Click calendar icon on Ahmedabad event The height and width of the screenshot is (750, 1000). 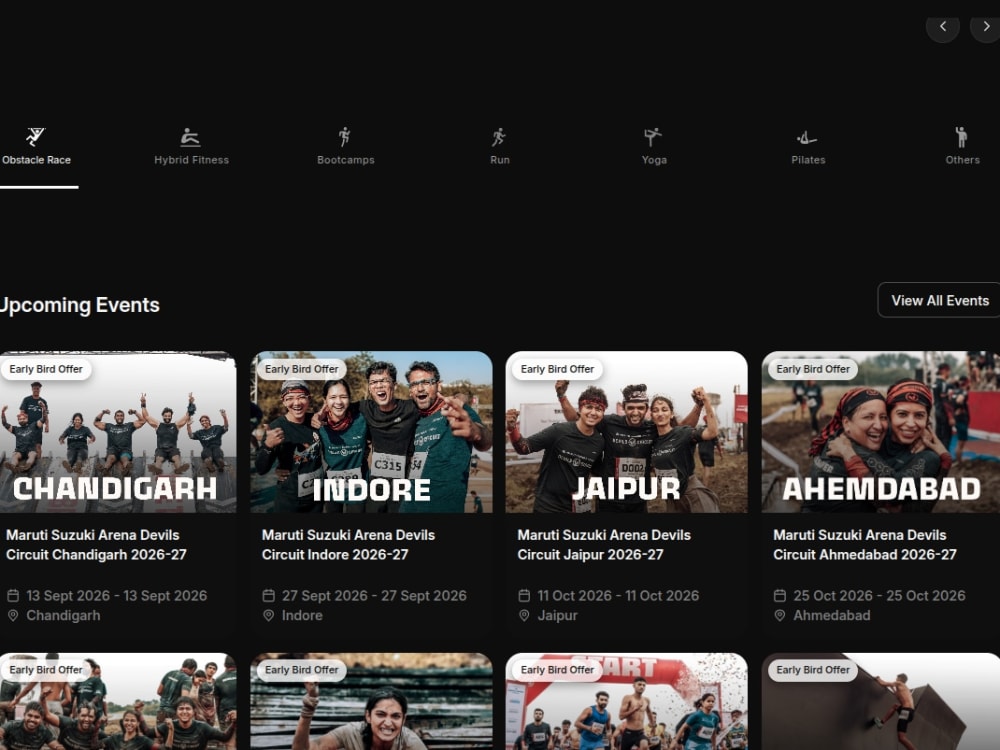pyautogui.click(x=780, y=596)
